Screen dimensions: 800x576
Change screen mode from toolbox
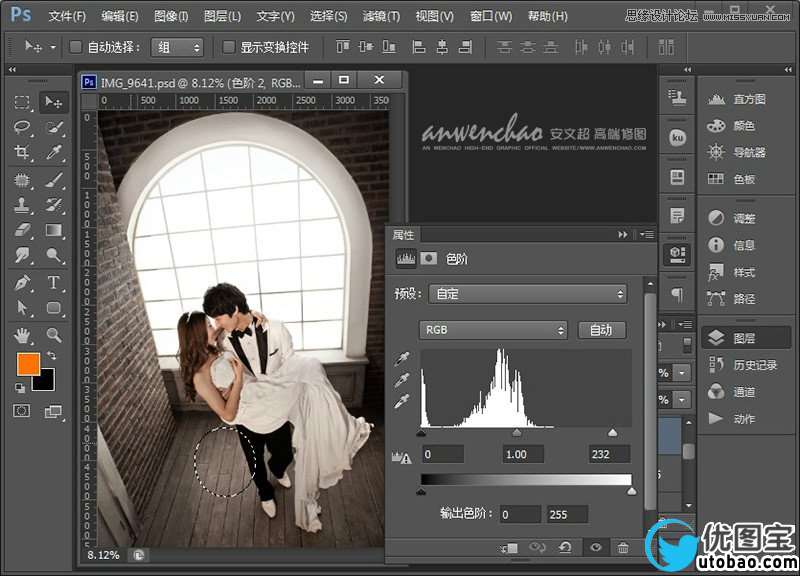[x=53, y=411]
